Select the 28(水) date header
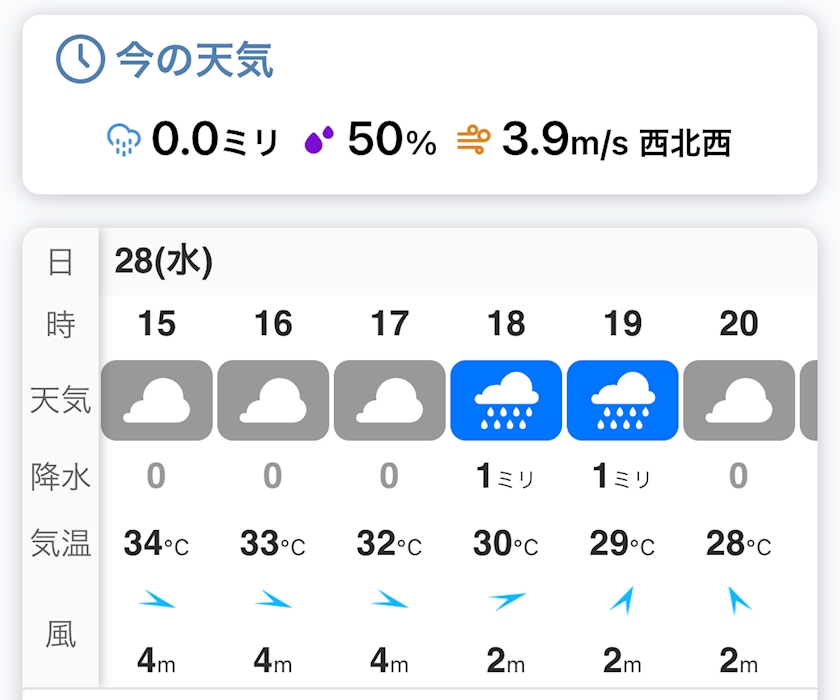The width and height of the screenshot is (840, 700). 164,261
